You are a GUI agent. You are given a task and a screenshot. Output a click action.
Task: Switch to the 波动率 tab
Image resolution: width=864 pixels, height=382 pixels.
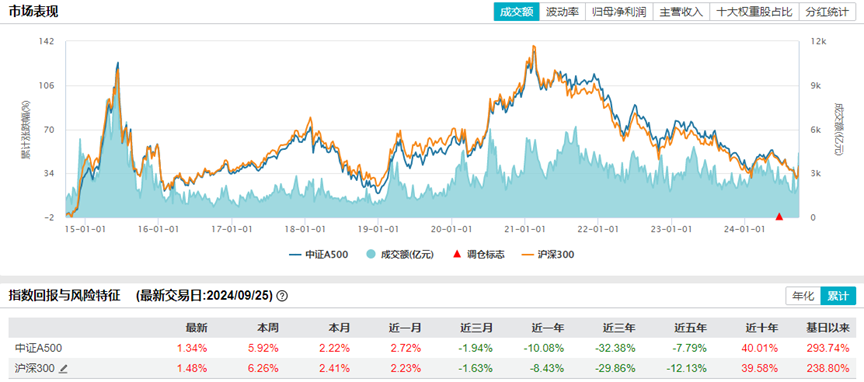point(562,12)
